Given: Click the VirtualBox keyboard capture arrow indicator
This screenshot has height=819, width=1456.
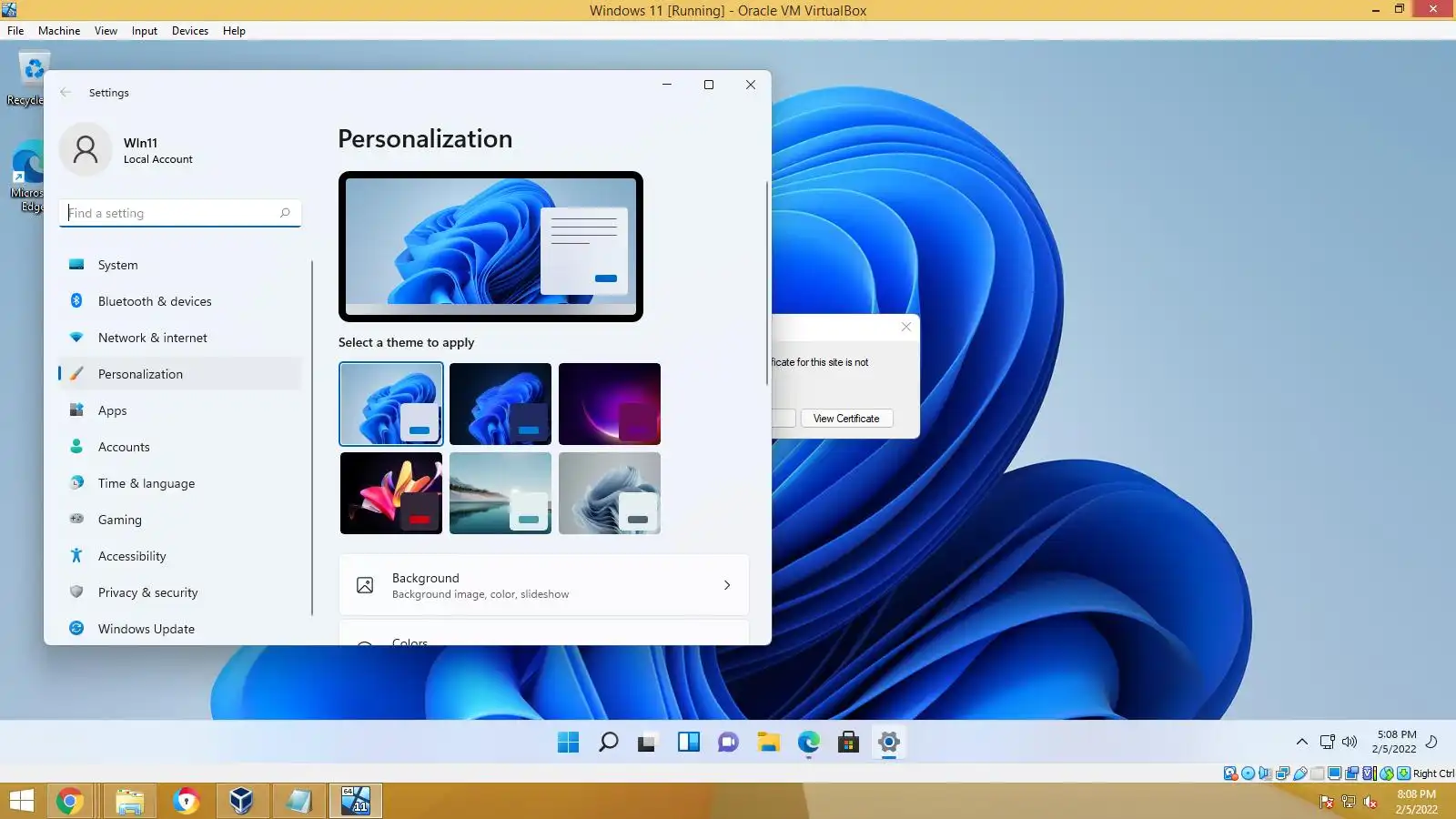Looking at the screenshot, I should (x=1404, y=773).
